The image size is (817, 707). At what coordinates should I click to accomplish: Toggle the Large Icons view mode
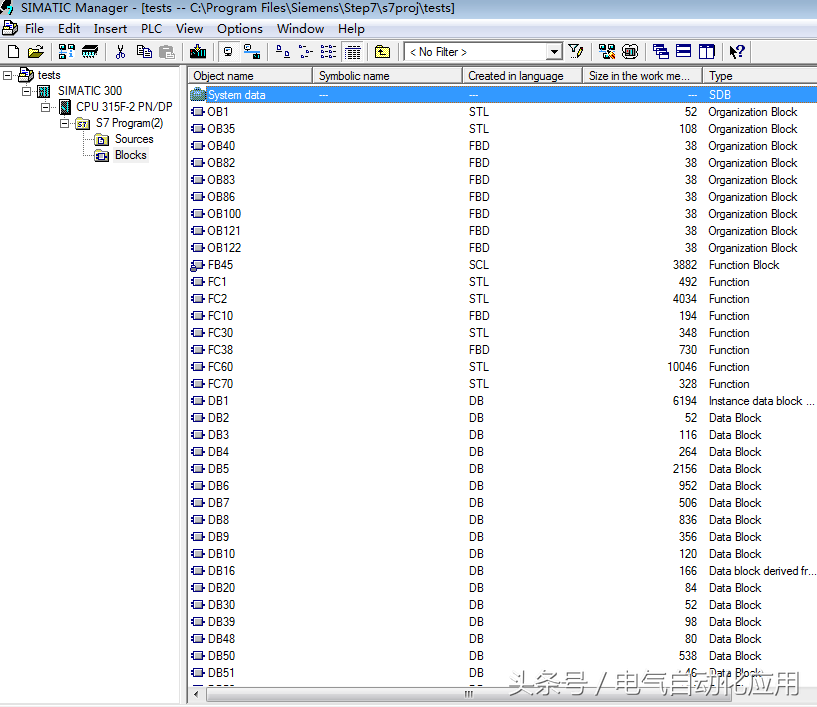[285, 51]
